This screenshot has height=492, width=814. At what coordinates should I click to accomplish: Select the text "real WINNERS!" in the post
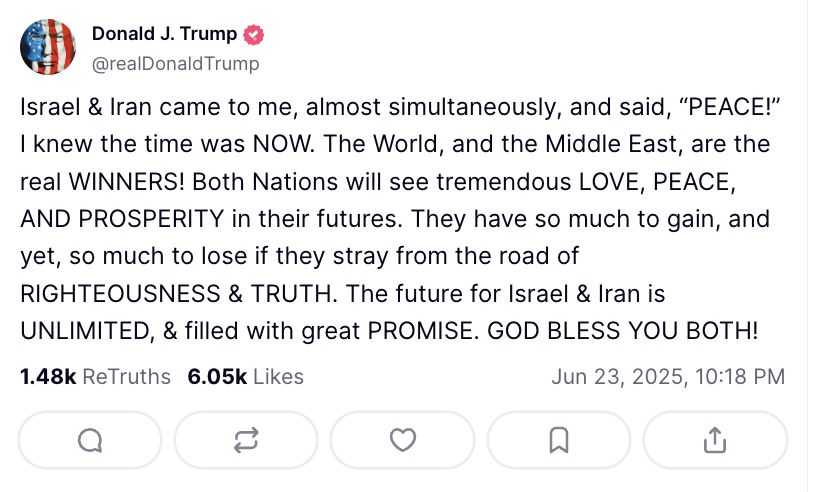pos(102,182)
